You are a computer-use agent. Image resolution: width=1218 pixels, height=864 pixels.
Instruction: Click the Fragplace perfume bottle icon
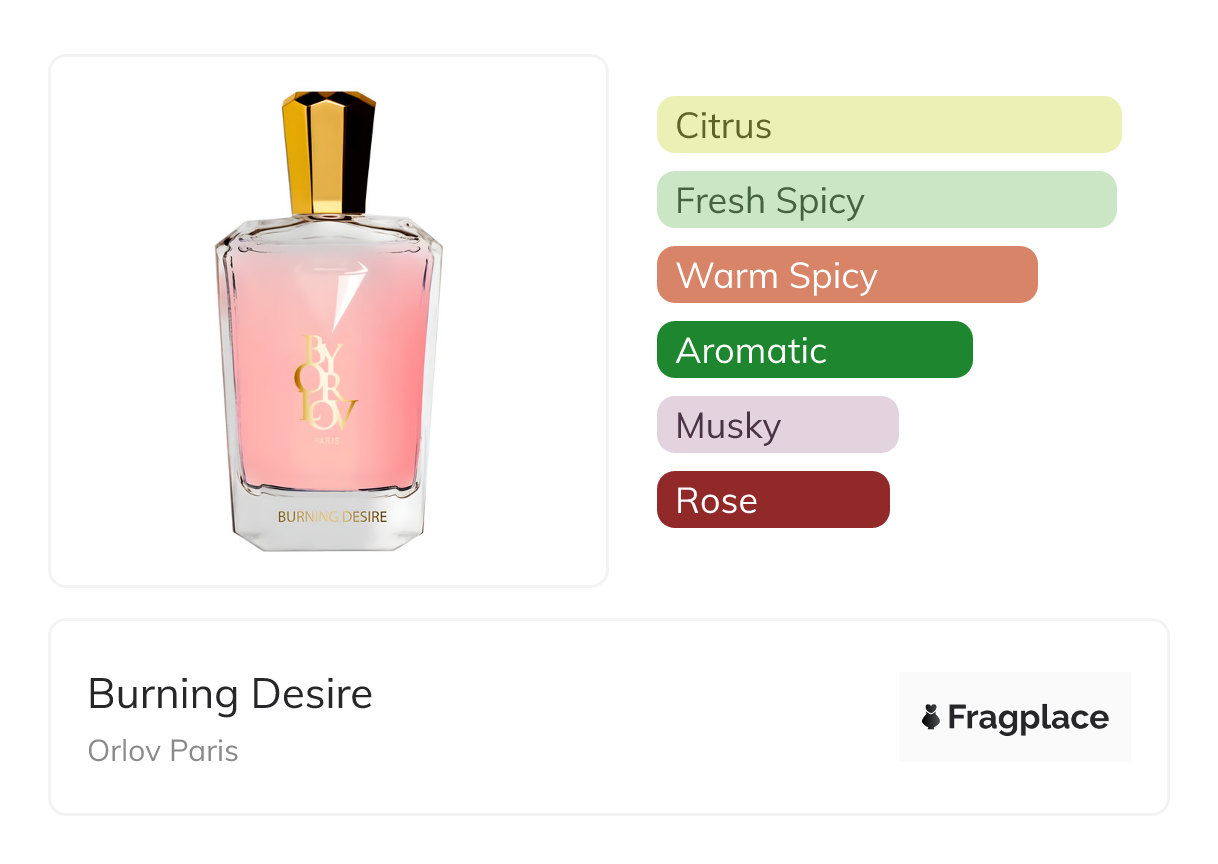(931, 717)
